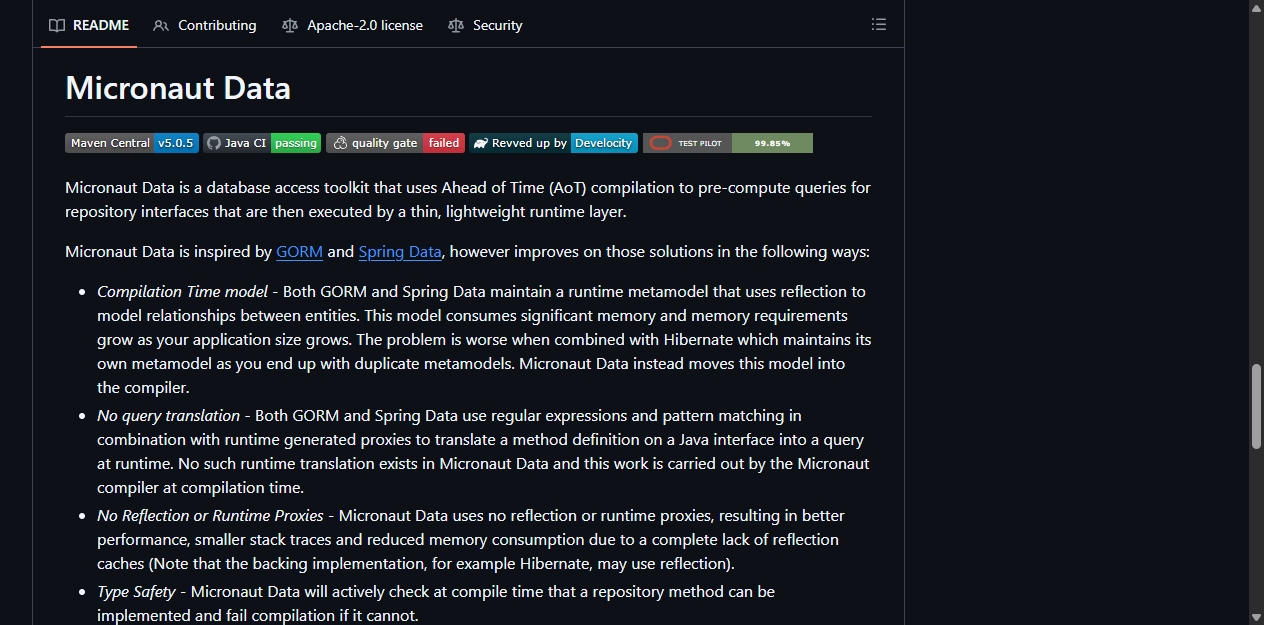The height and width of the screenshot is (625, 1264).
Task: Switch to the Contributing tab
Action: pos(205,25)
